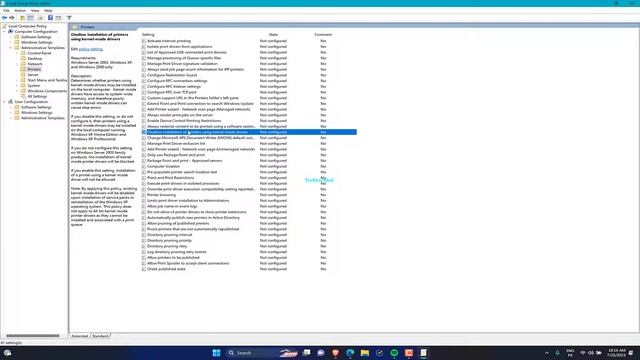Collapse the Computer Configuration node
The width and height of the screenshot is (640, 360).
pos(5,31)
